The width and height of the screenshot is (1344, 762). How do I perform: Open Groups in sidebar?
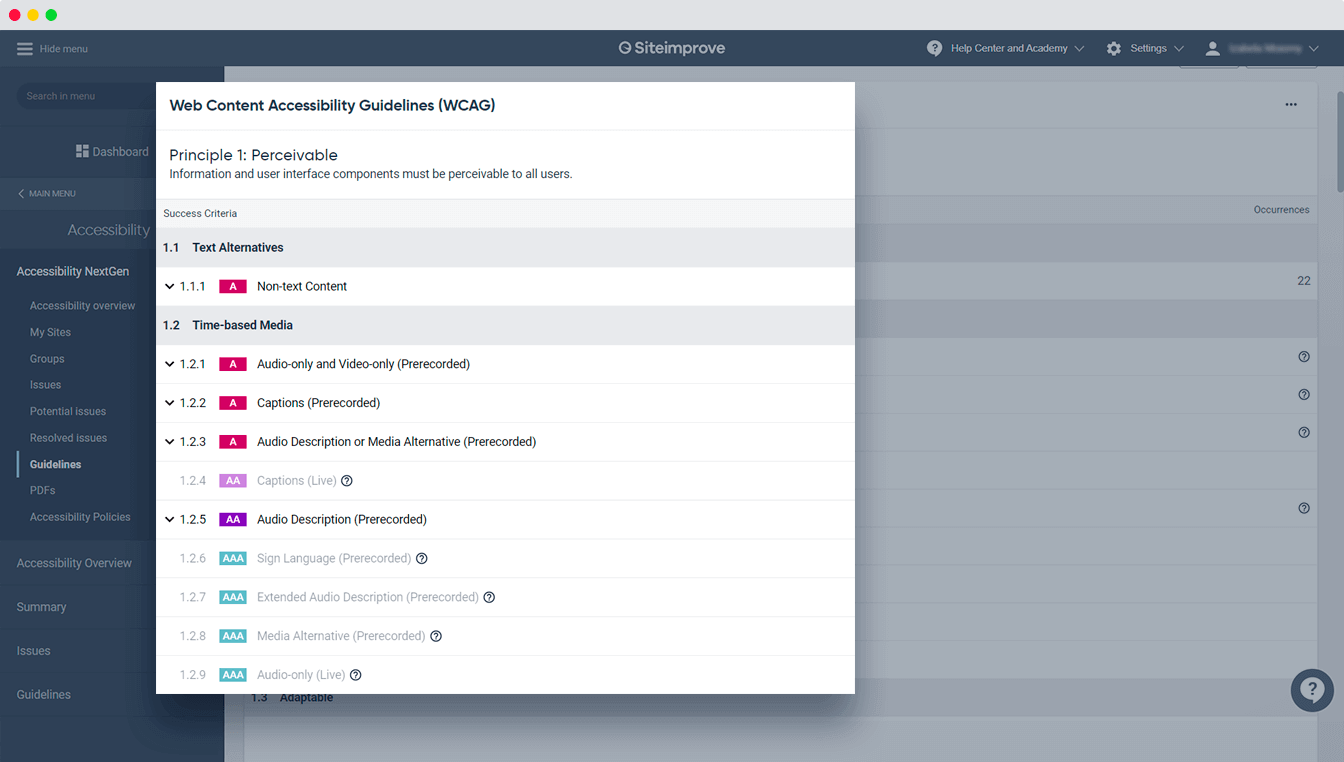click(47, 359)
